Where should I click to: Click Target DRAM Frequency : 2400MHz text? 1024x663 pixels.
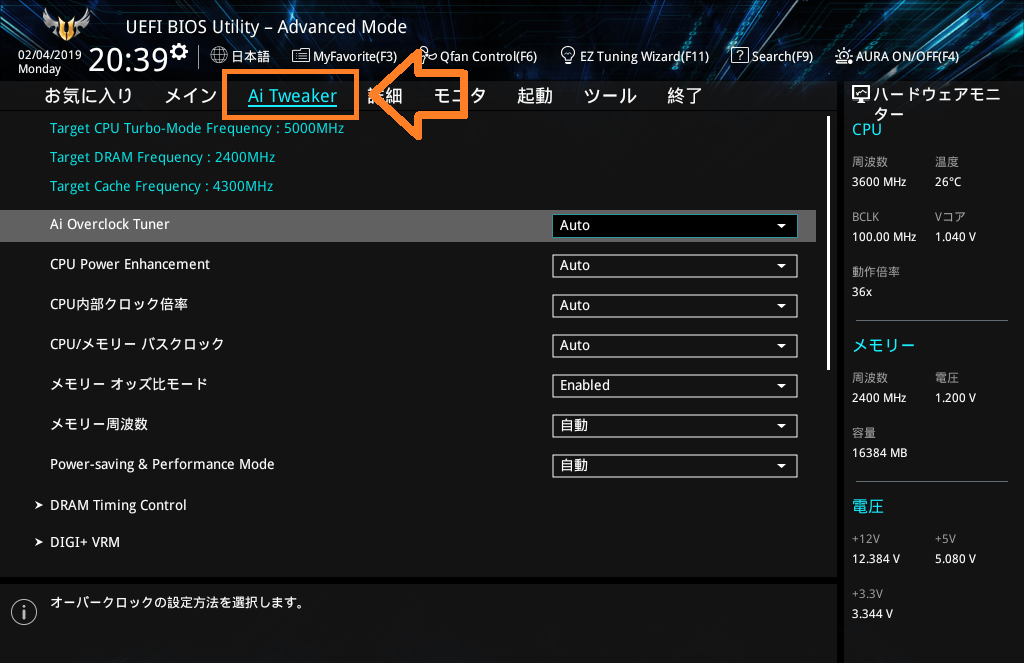pos(162,157)
